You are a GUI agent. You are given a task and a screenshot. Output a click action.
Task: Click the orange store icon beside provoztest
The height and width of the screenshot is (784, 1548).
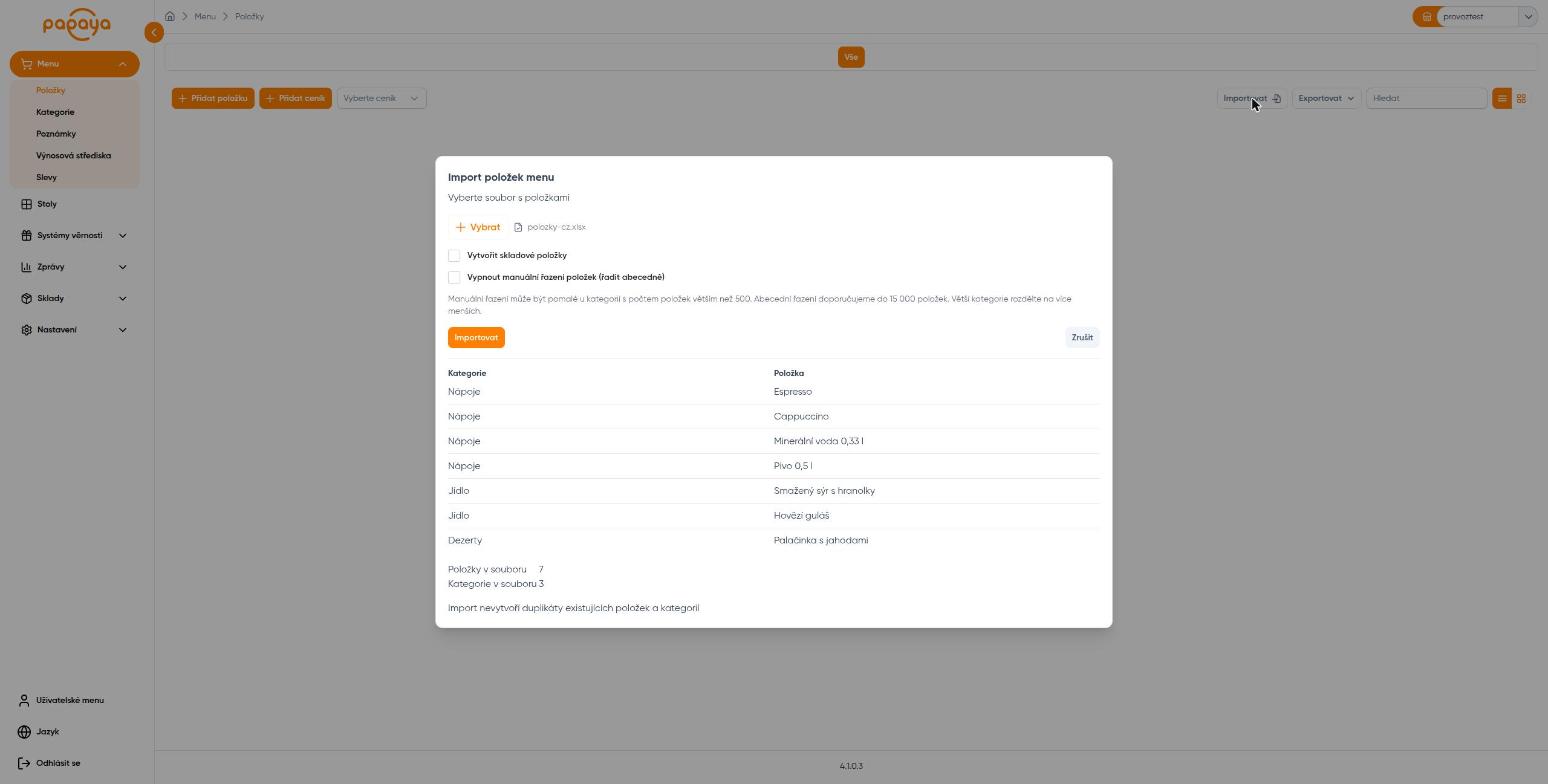click(x=1427, y=16)
